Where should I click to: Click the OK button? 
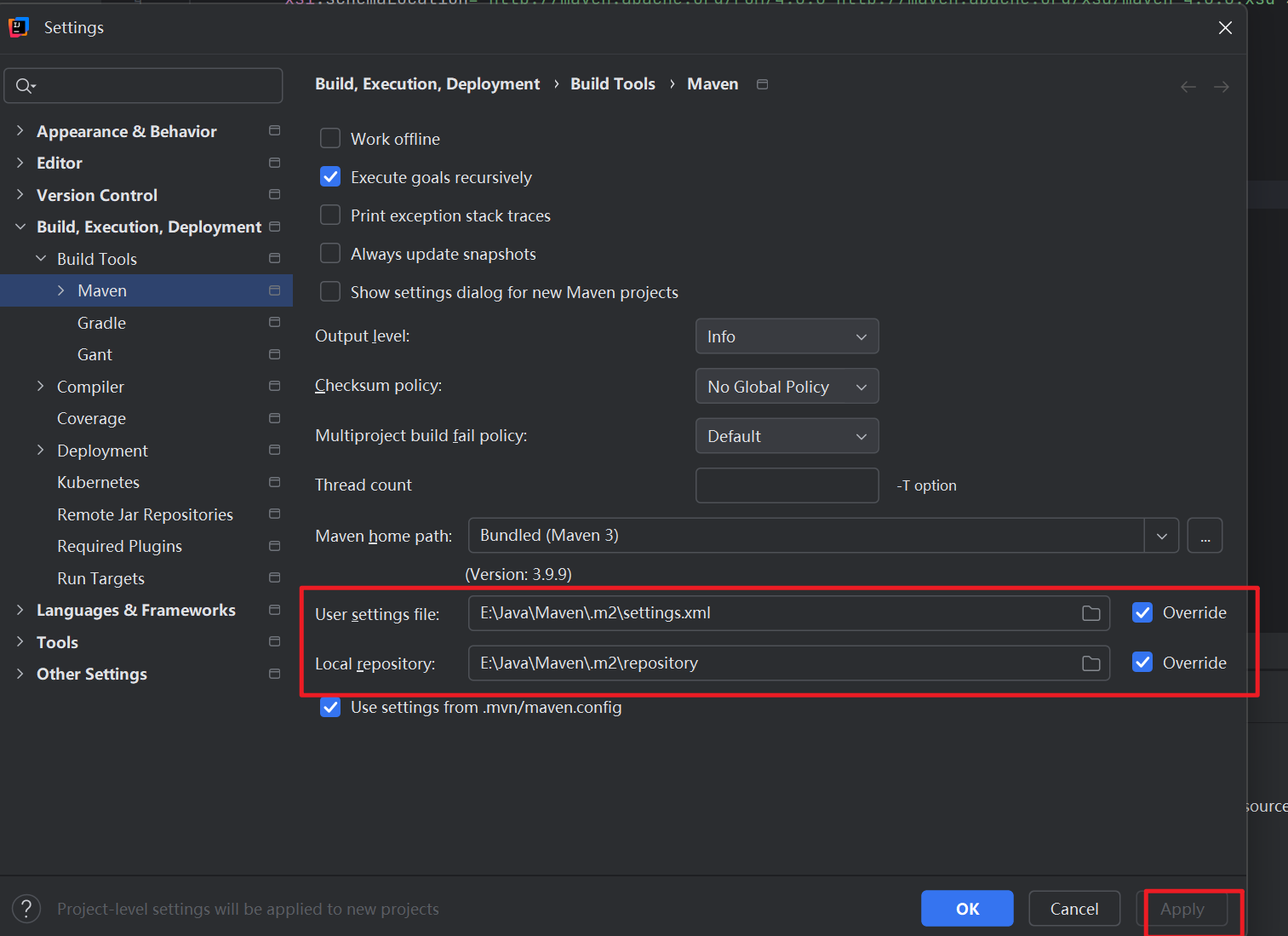click(x=967, y=909)
